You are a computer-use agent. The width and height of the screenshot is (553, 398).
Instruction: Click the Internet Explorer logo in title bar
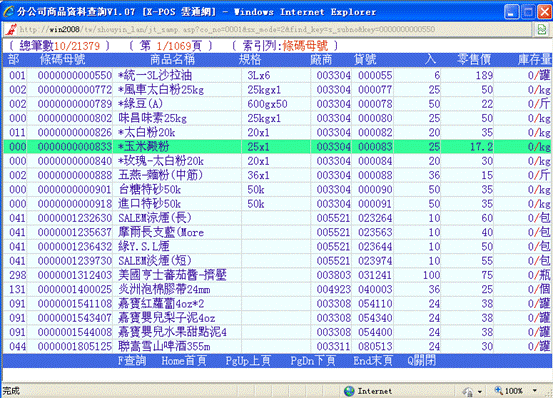[x=8, y=11]
